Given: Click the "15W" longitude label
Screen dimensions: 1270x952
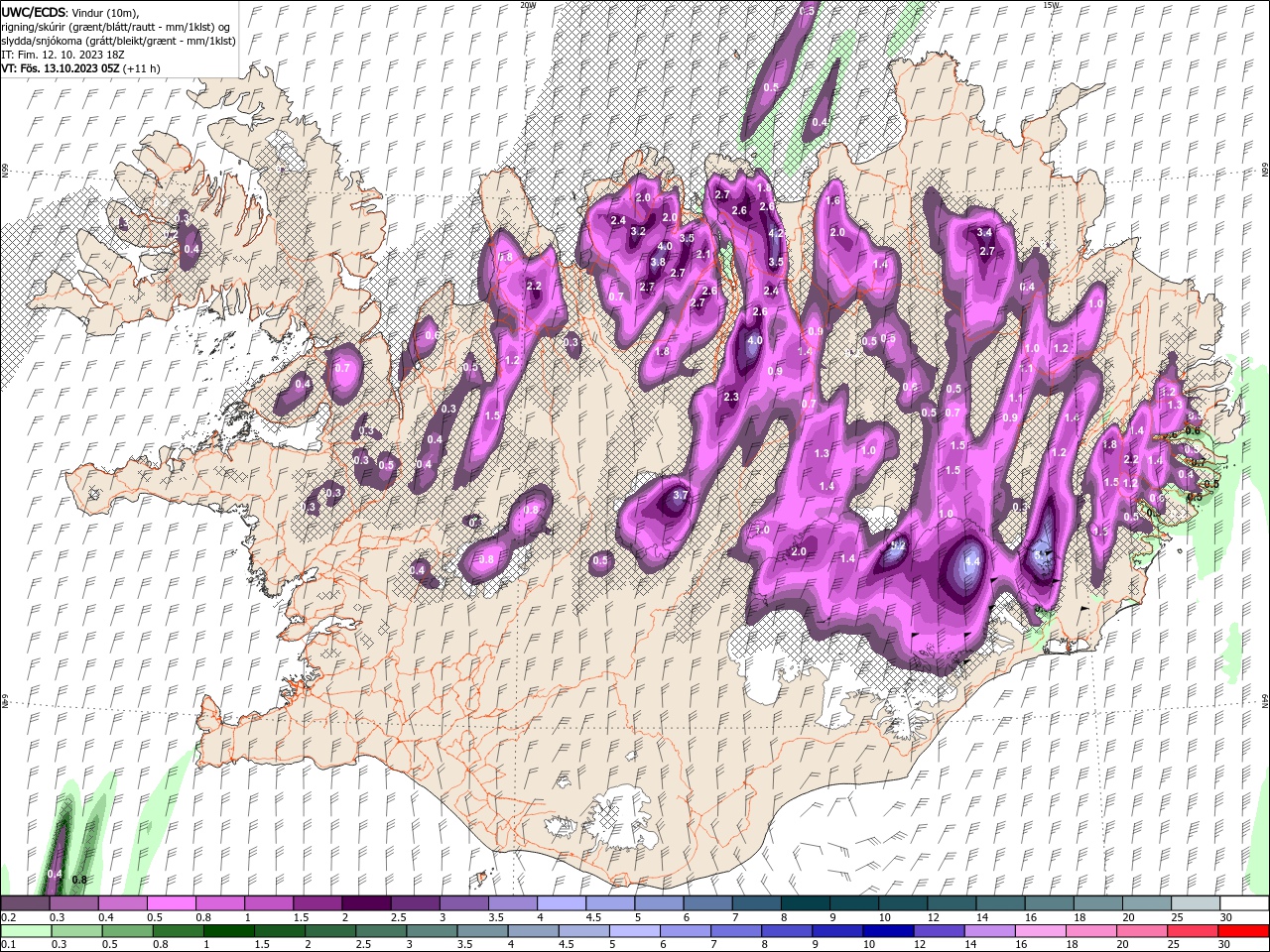Looking at the screenshot, I should point(1051,5).
